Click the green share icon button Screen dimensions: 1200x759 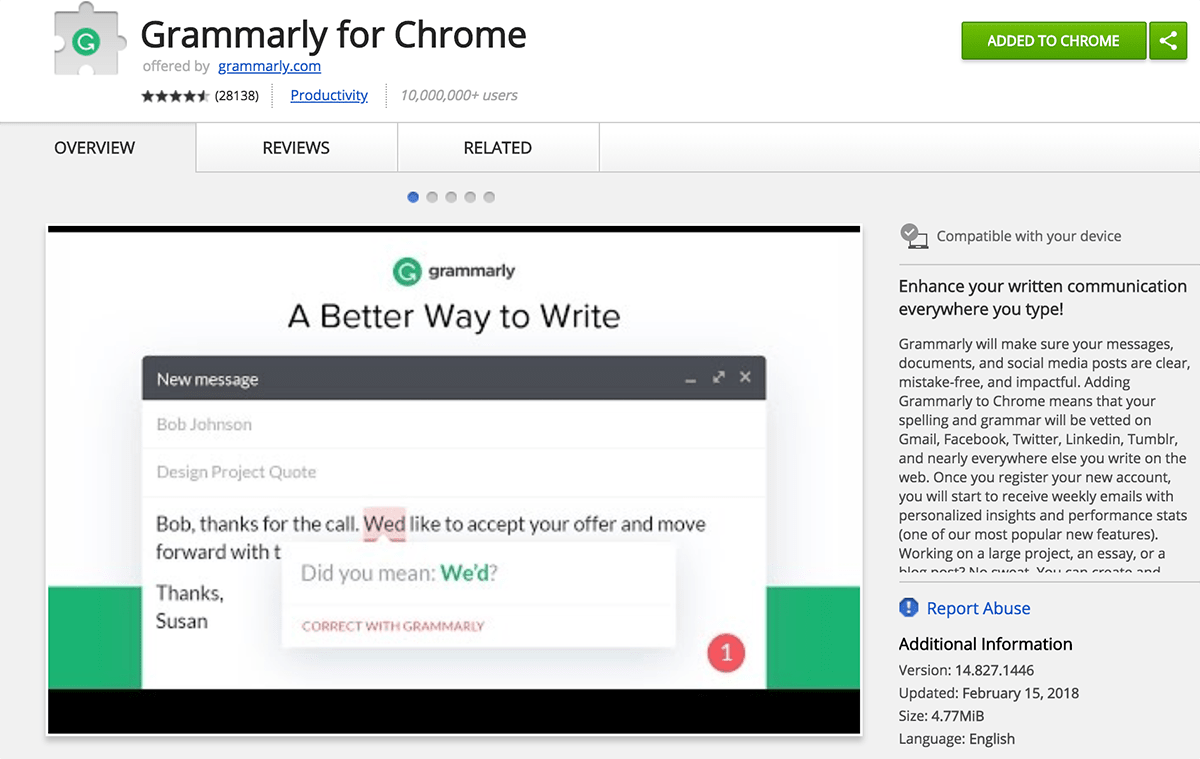pos(1168,41)
